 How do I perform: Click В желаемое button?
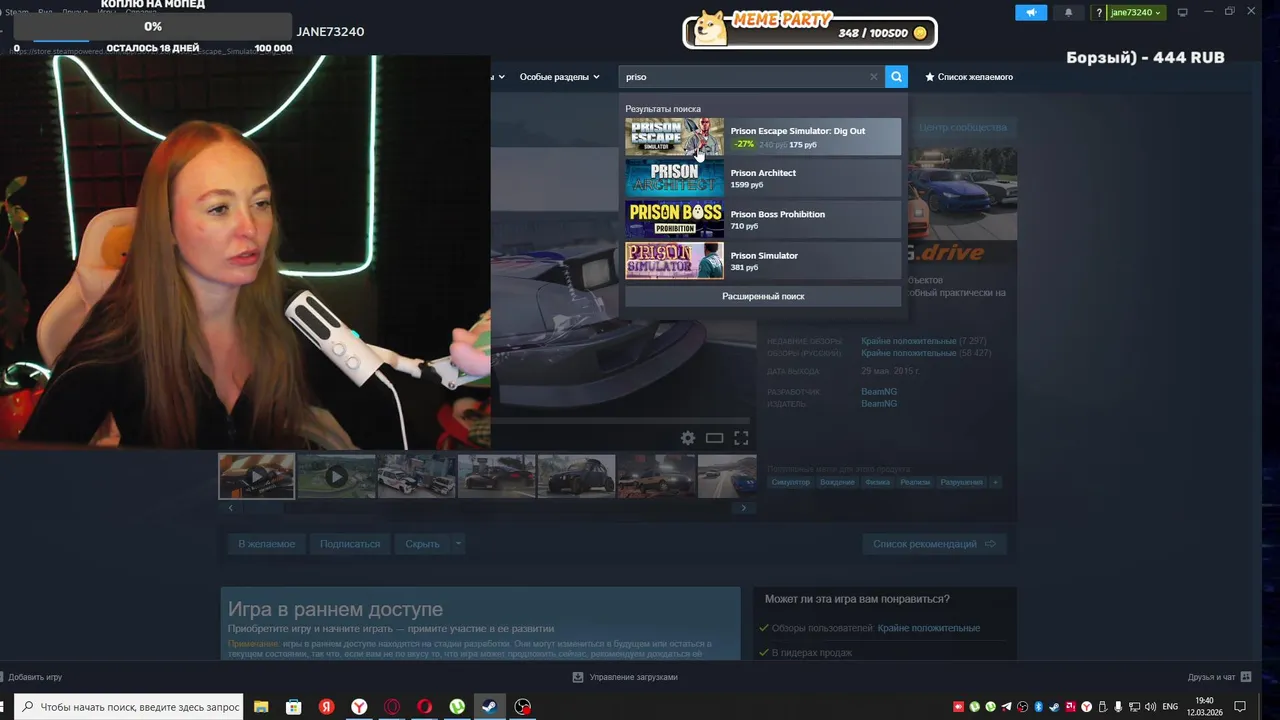pos(266,544)
